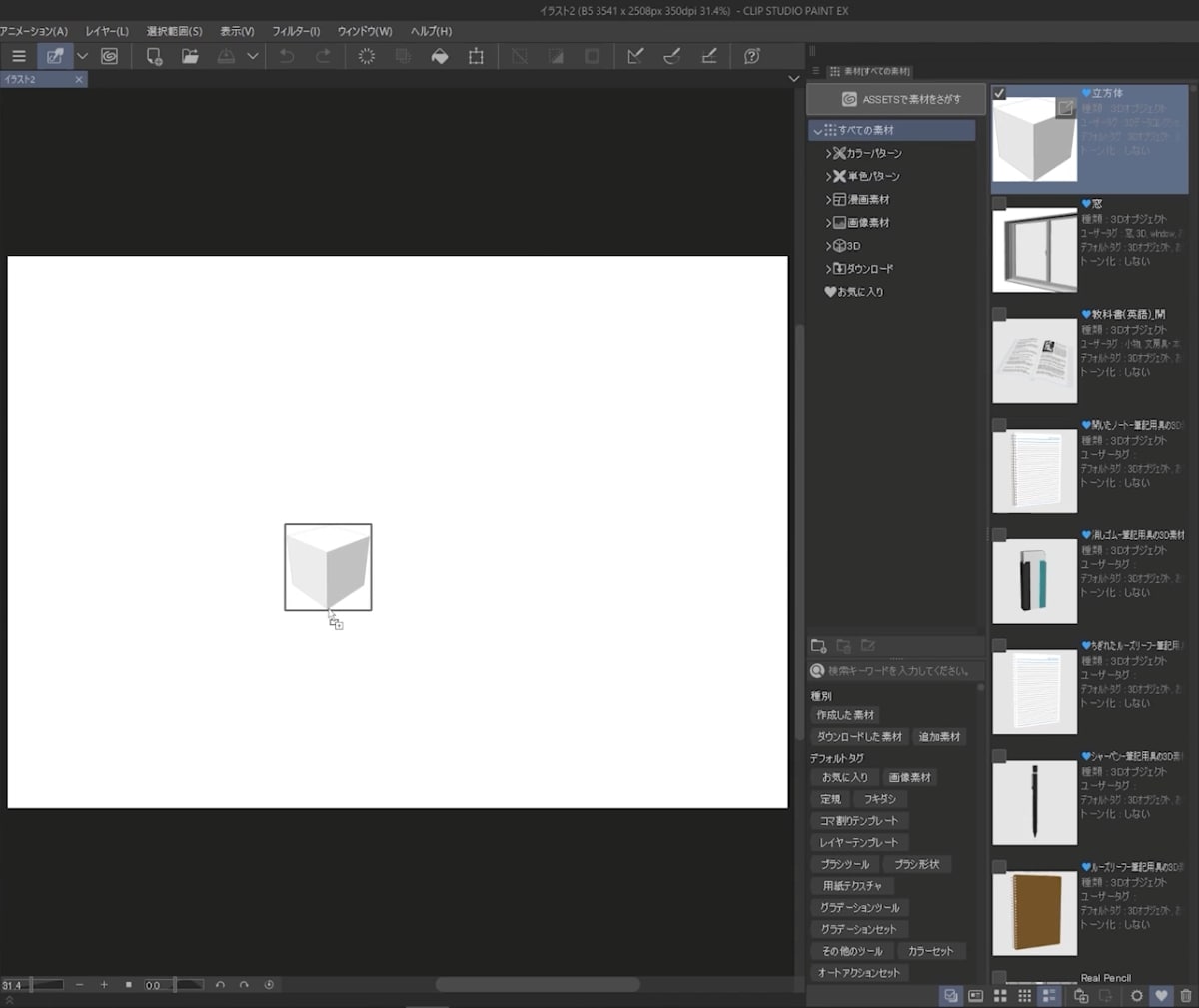Open the CLIP STUDIO launcher icon
Image resolution: width=1199 pixels, height=1008 pixels.
110,56
